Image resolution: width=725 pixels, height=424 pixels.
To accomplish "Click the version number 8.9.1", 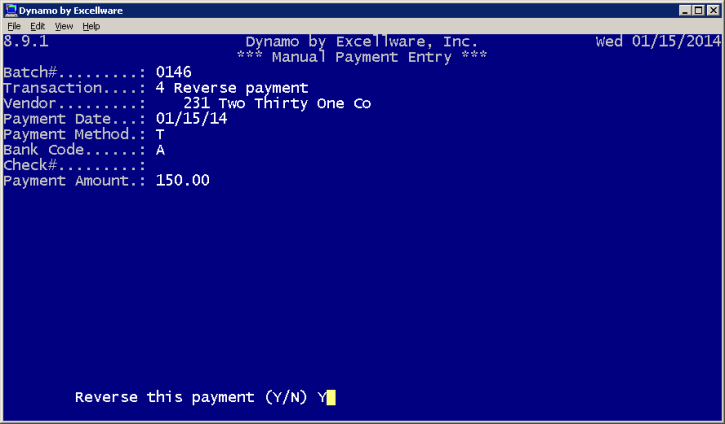I will 26,42.
